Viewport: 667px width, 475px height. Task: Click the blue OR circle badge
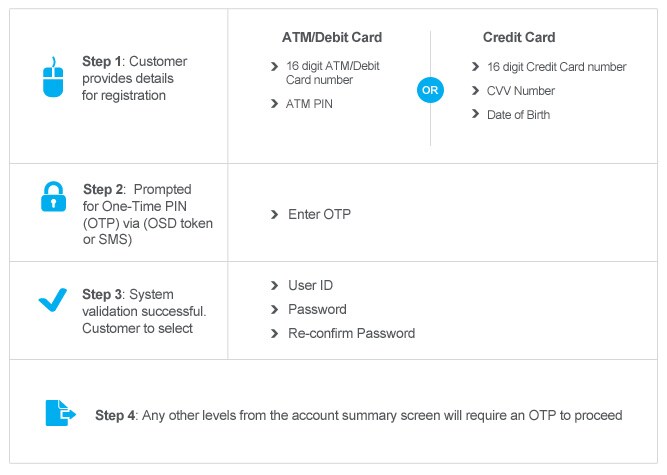coord(430,91)
